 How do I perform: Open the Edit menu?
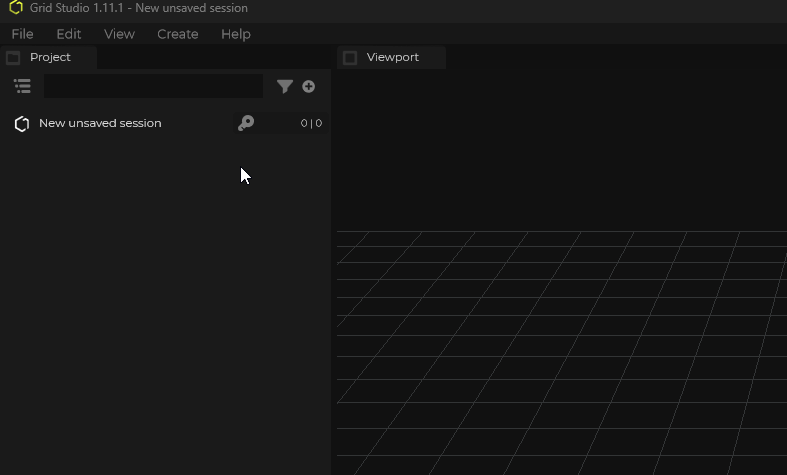point(69,34)
